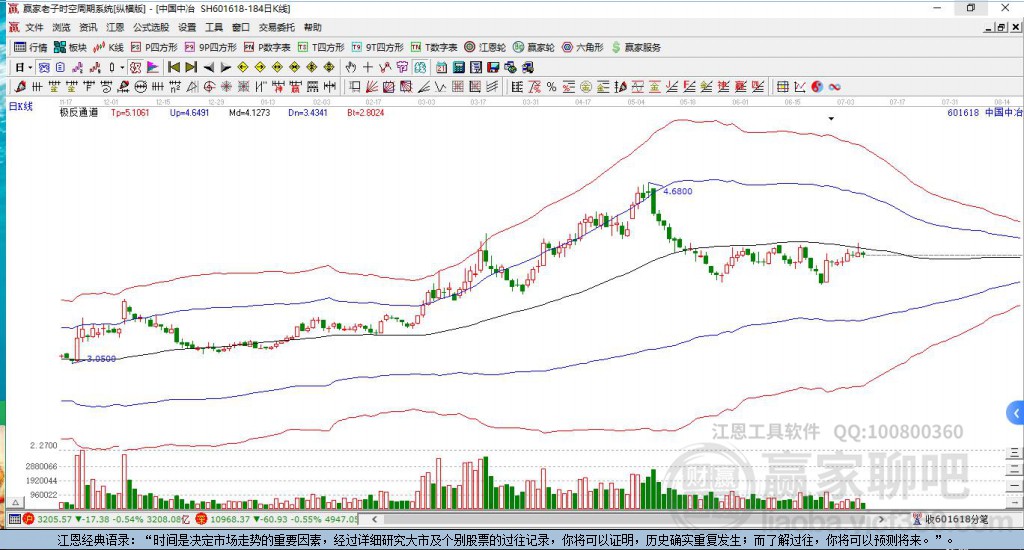This screenshot has width=1024, height=550.
Task: Open the 9T四方形 tool
Action: click(x=377, y=48)
